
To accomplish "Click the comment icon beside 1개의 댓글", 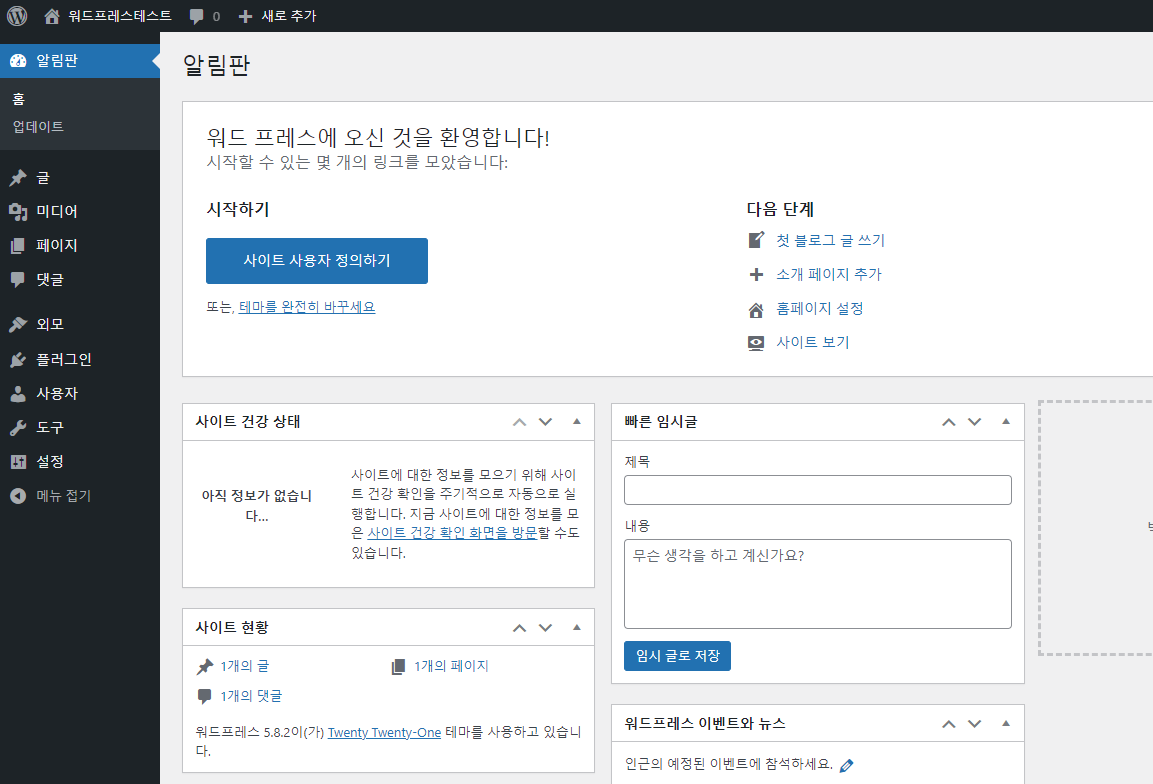I will point(204,696).
